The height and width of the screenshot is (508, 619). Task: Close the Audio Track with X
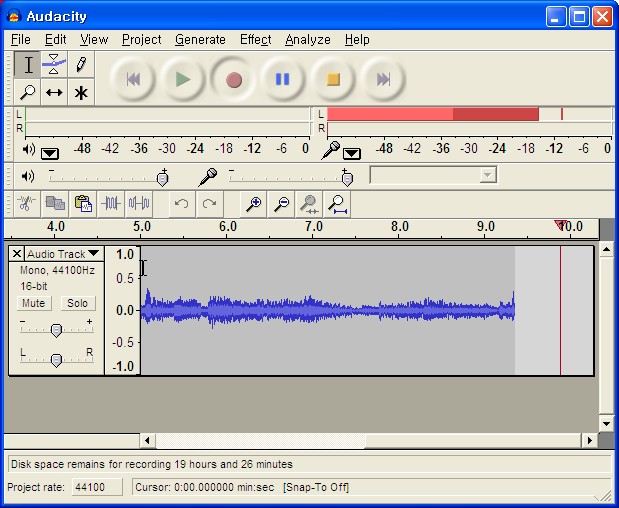[17, 253]
